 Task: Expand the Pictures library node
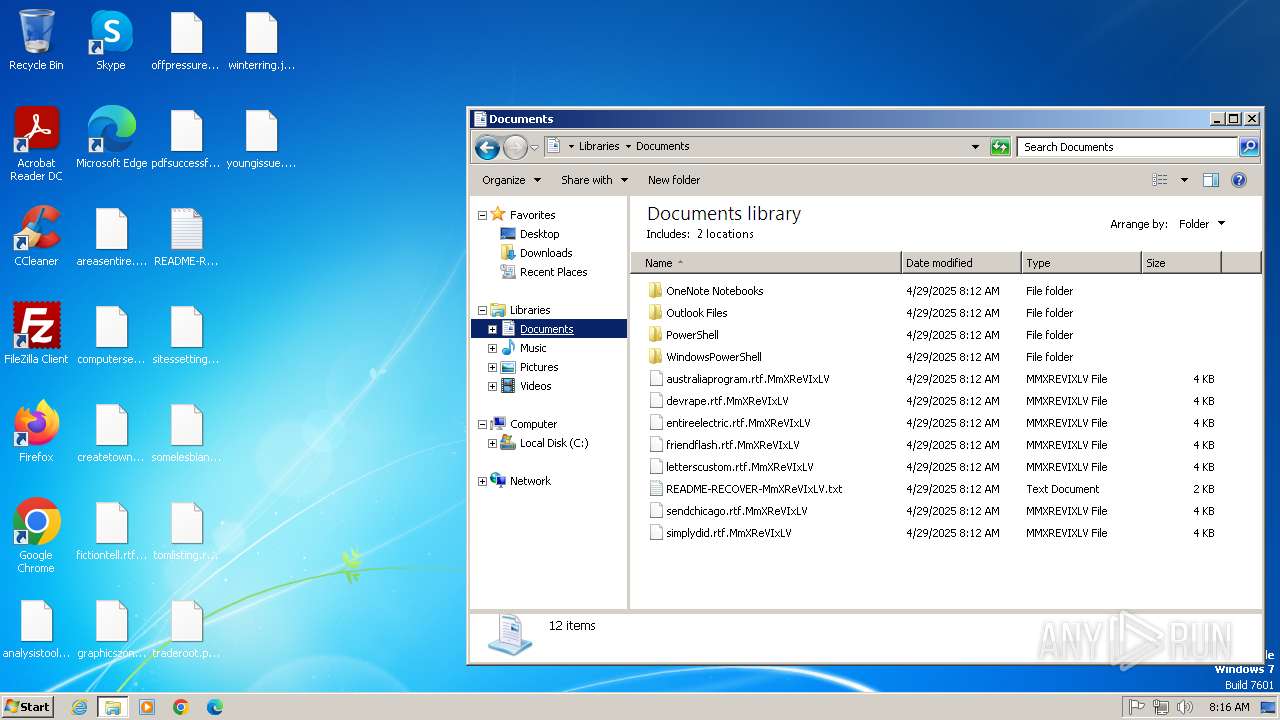(492, 367)
